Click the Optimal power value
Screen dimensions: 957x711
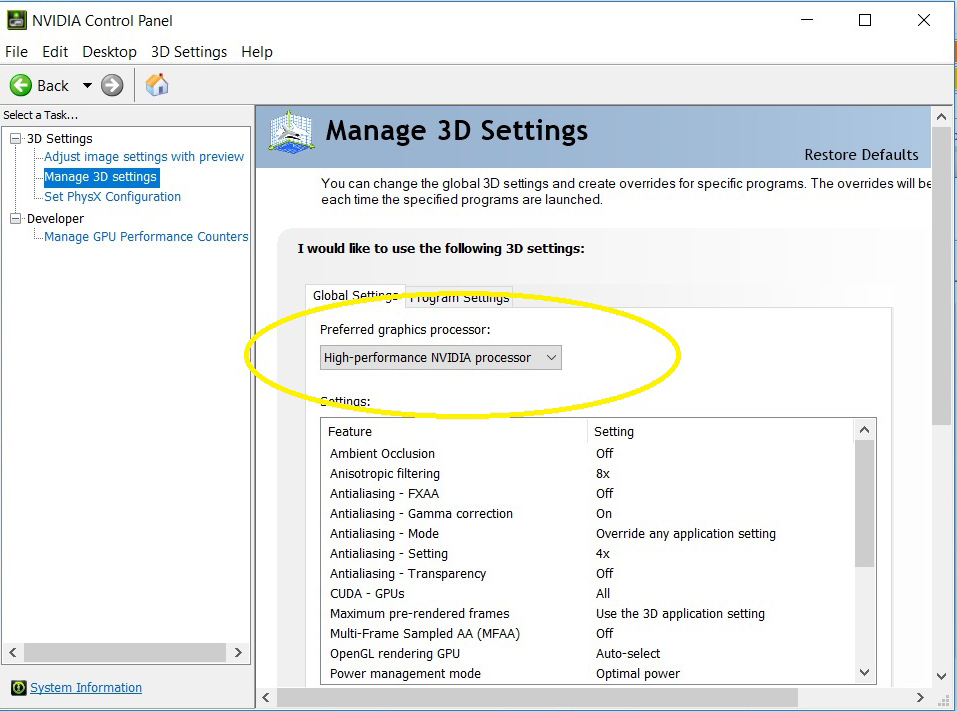click(638, 674)
